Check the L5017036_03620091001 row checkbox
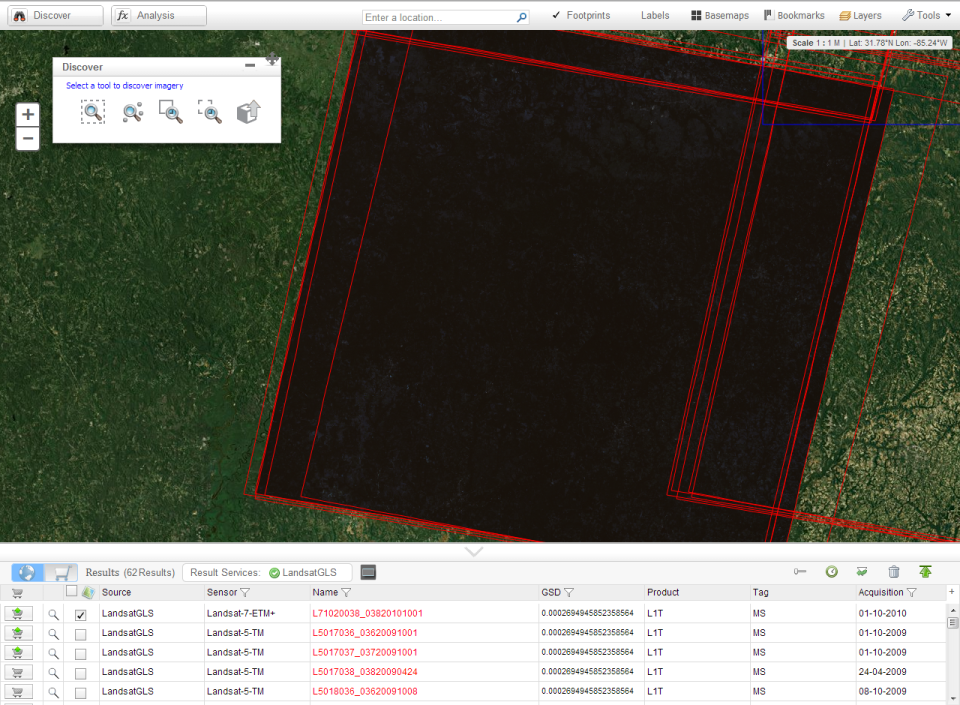Screen dimensions: 960x705 tap(80, 634)
